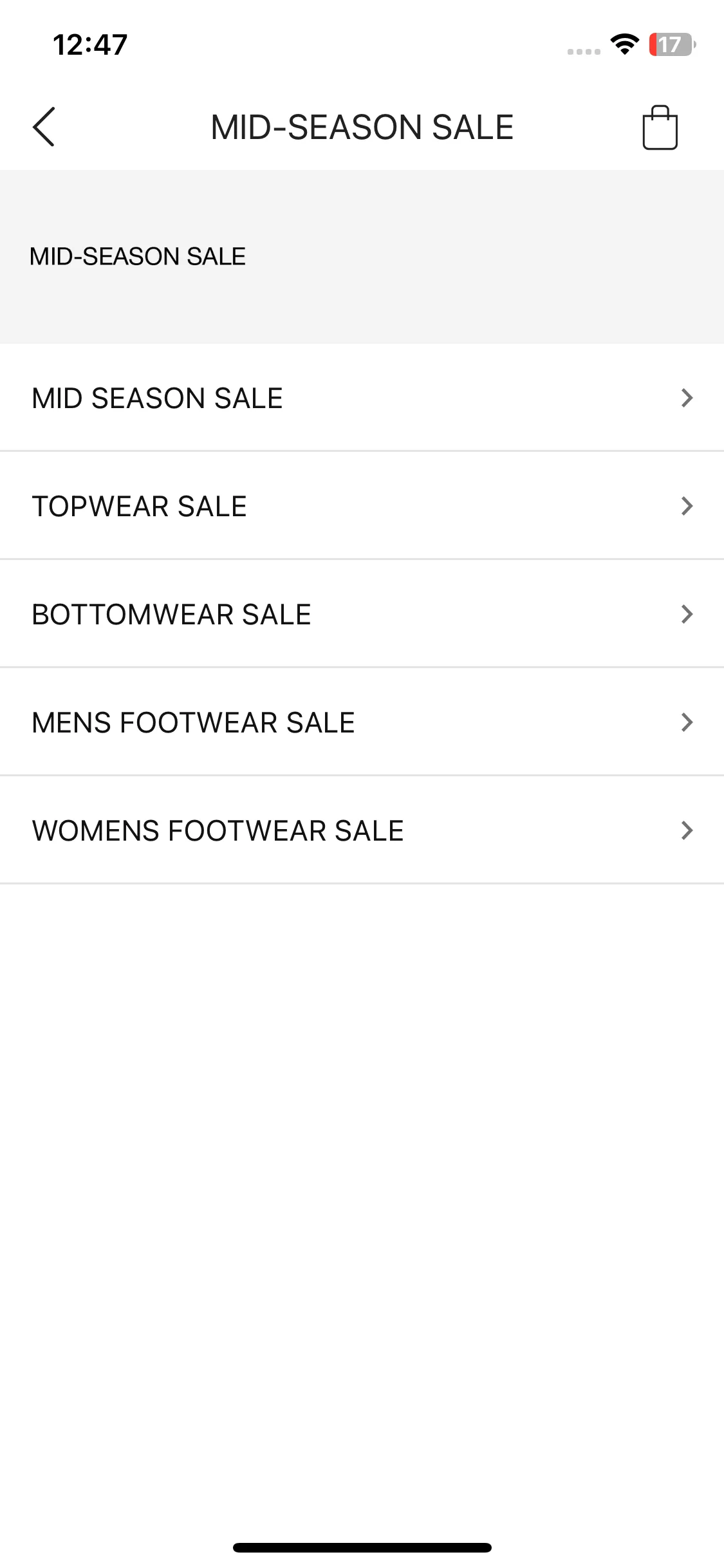Image resolution: width=724 pixels, height=1568 pixels.
Task: Select BOTTOMWEAR SALE list item
Action: [362, 614]
